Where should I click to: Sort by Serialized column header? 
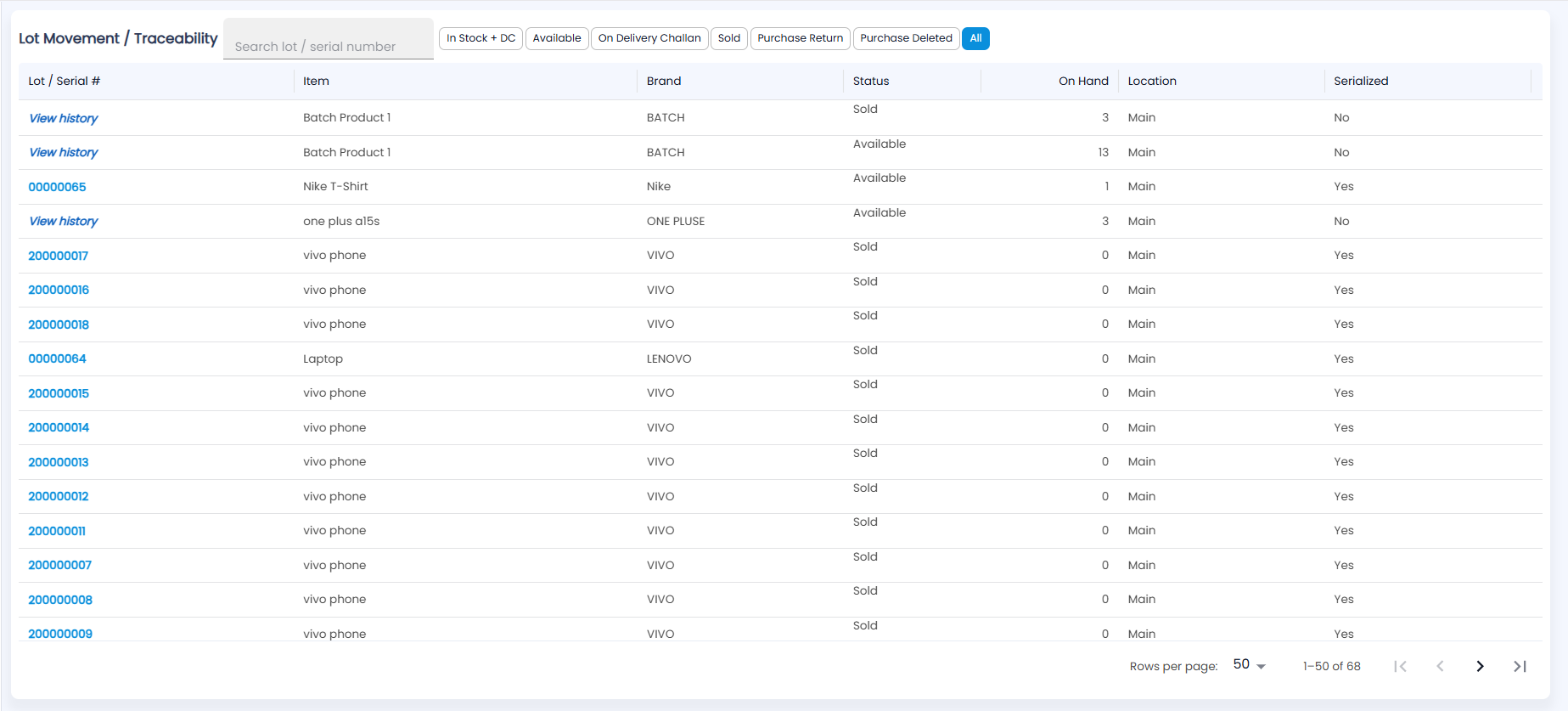[x=1361, y=81]
